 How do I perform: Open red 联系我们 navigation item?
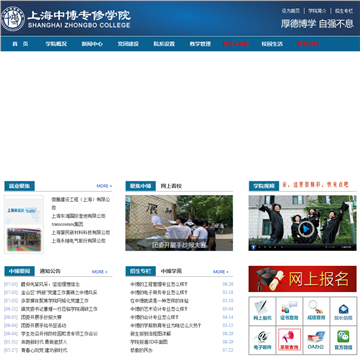[308, 44]
